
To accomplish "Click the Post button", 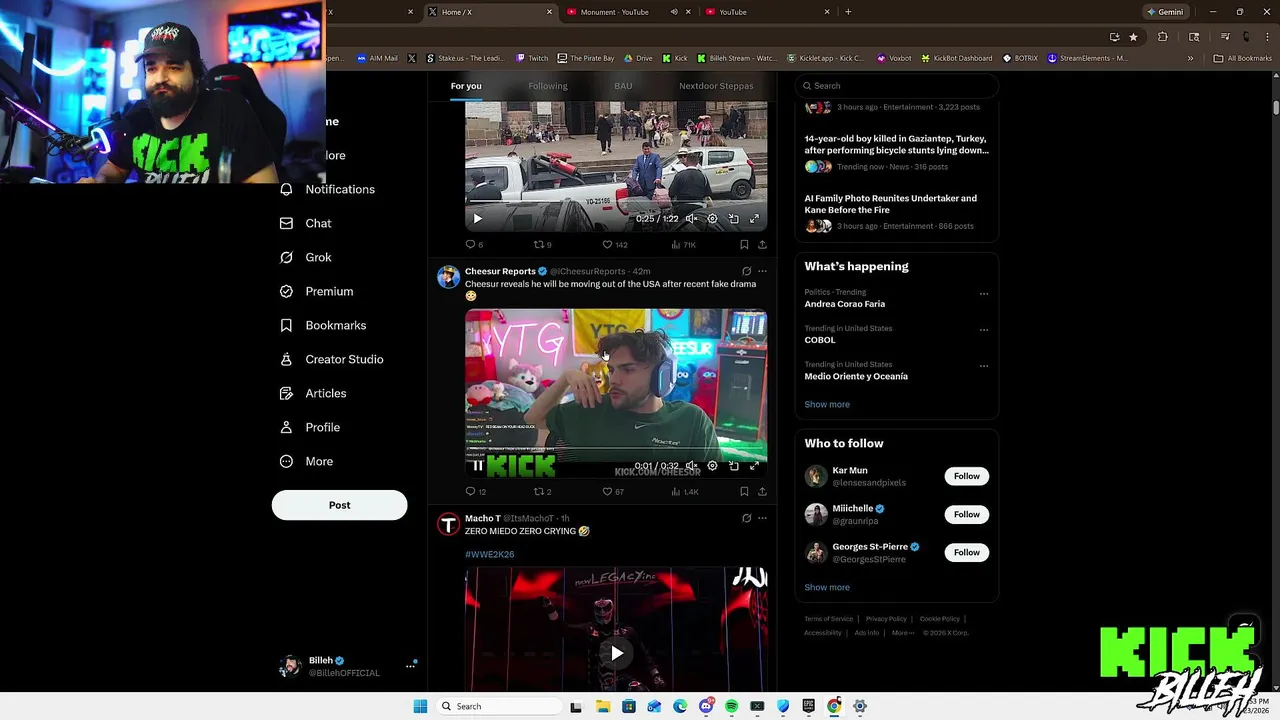I will pyautogui.click(x=339, y=505).
